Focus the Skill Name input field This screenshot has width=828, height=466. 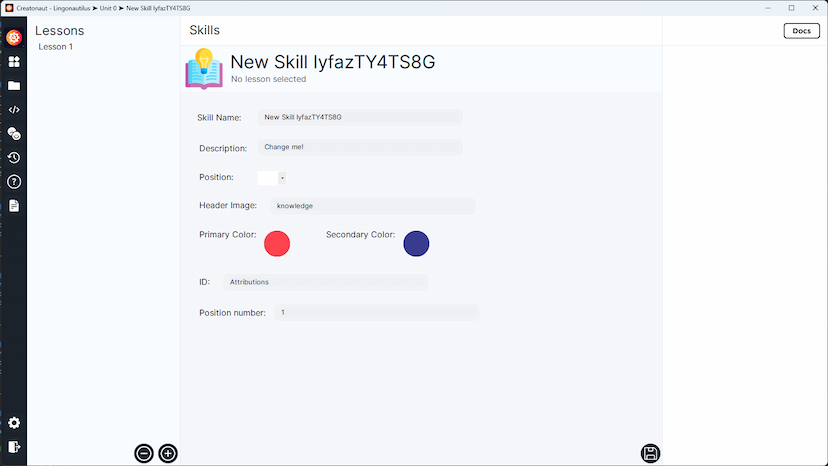click(x=360, y=117)
